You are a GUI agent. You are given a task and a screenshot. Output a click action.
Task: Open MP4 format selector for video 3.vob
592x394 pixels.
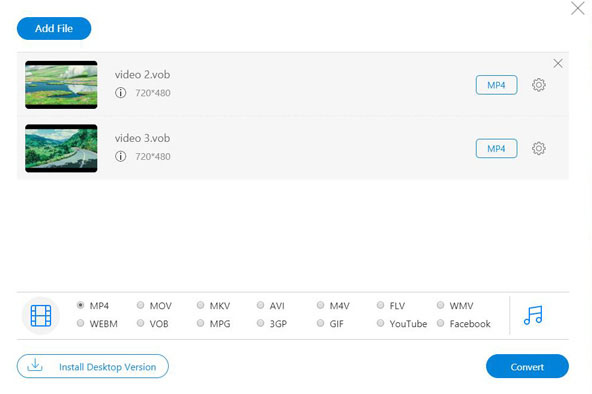click(496, 148)
